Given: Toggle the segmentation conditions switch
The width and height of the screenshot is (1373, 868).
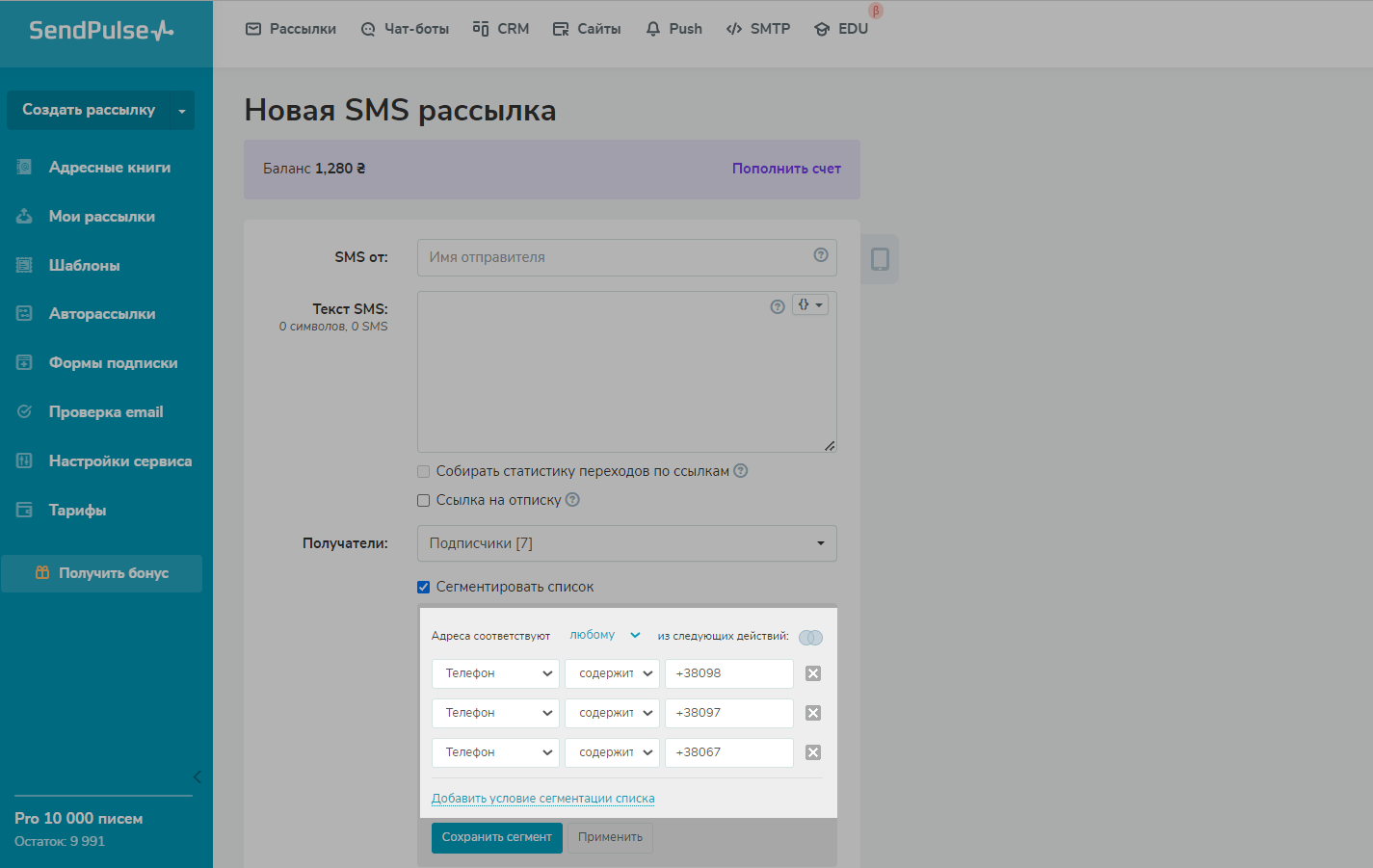Looking at the screenshot, I should [810, 637].
